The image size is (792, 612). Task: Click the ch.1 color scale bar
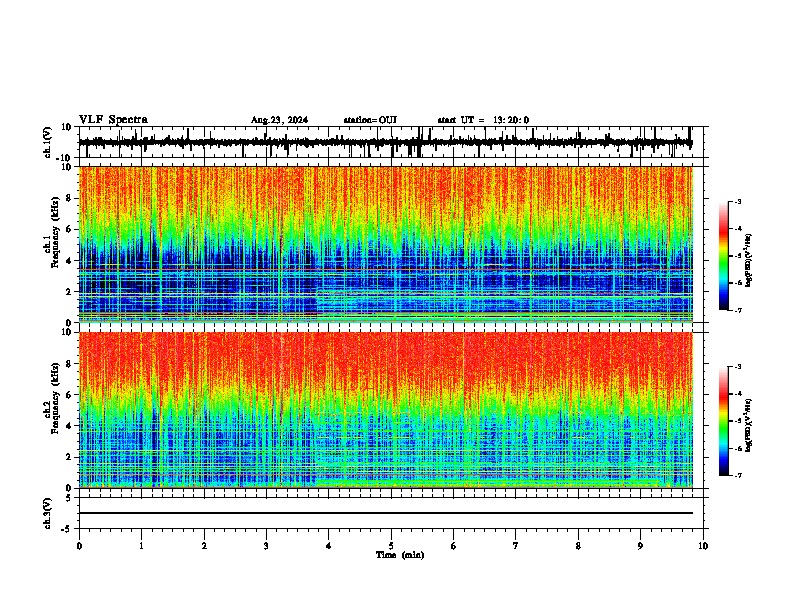(x=724, y=256)
